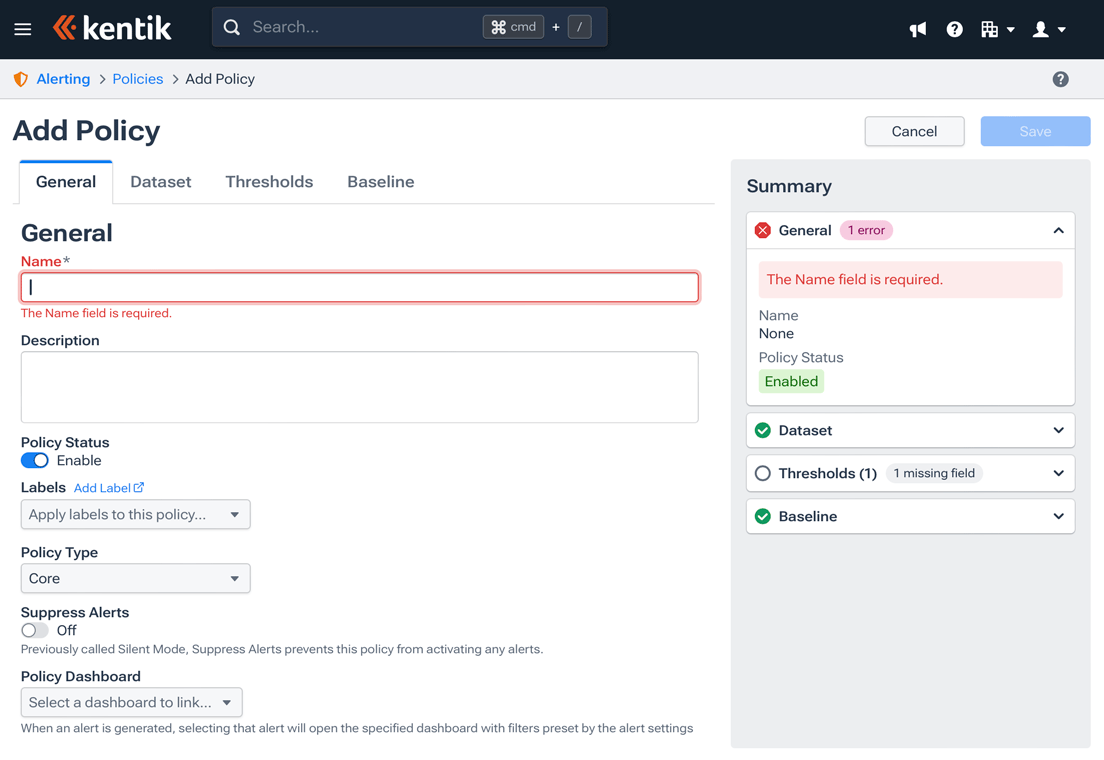Image resolution: width=1104 pixels, height=760 pixels.
Task: Enable the Suppress Alerts toggle
Action: pos(33,630)
